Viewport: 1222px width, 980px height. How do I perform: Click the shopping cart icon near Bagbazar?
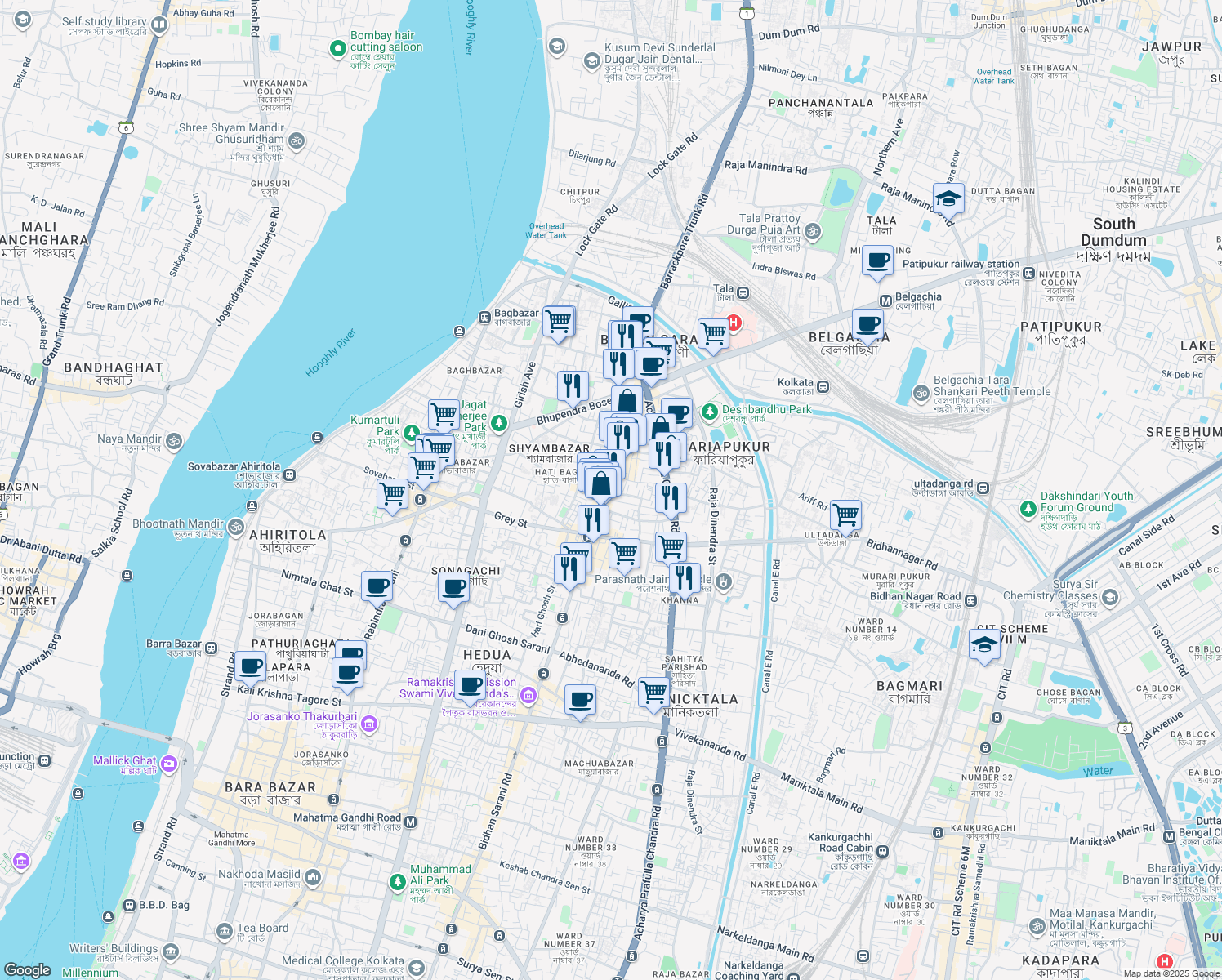click(560, 320)
